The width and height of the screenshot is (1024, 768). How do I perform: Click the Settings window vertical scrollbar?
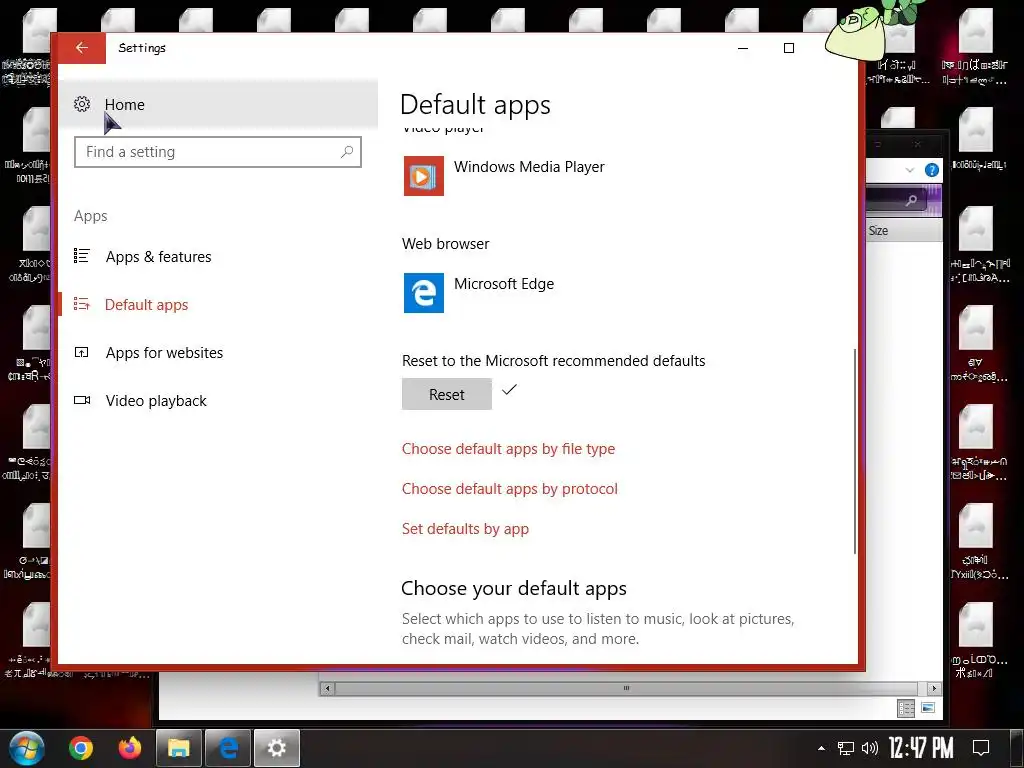tap(854, 451)
